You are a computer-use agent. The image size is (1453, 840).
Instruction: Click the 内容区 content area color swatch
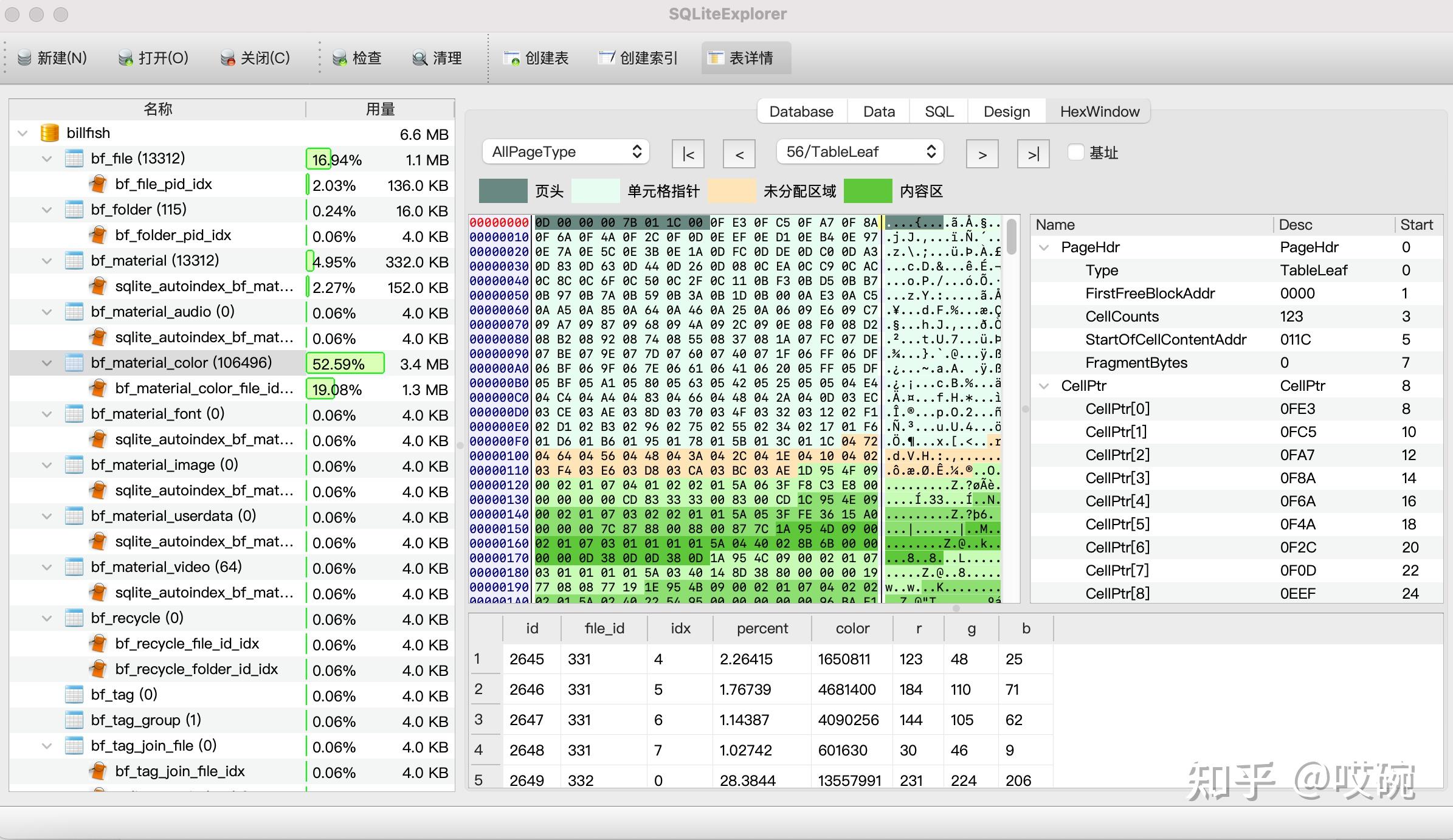tap(868, 191)
